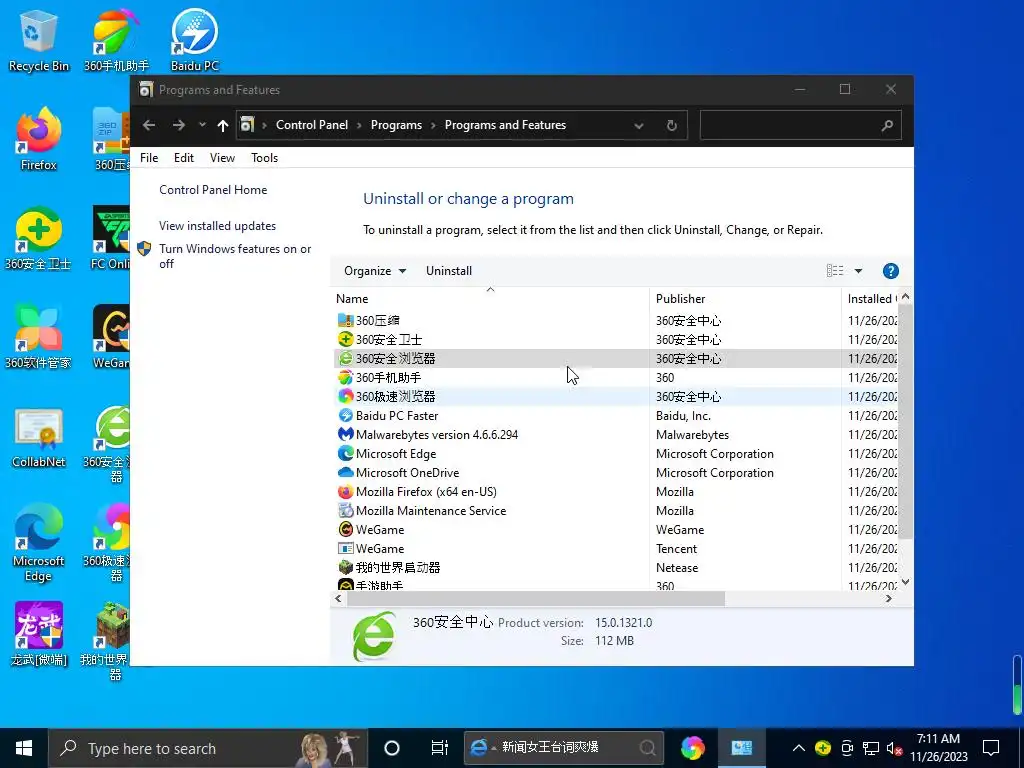Screen dimensions: 1024x768
Task: Click Malwarebytes icon in program list
Action: pos(345,434)
